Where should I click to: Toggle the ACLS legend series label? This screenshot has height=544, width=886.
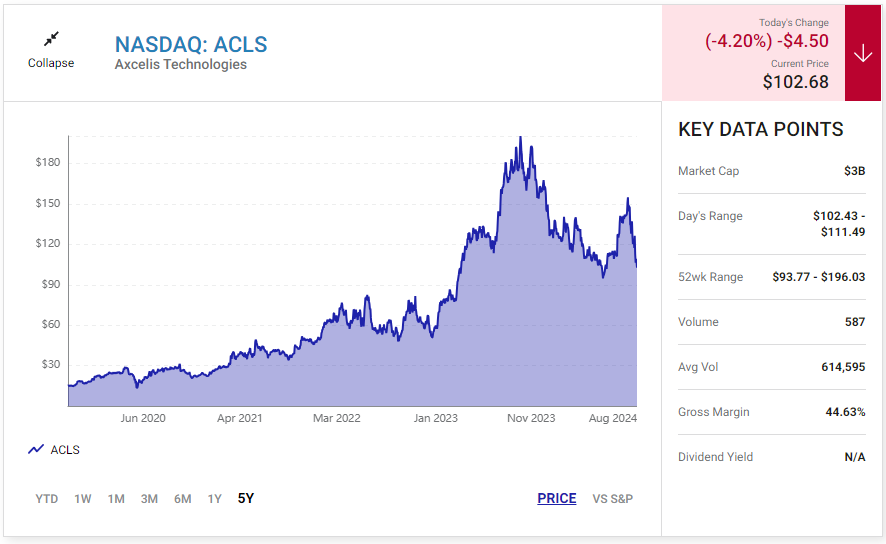click(65, 450)
